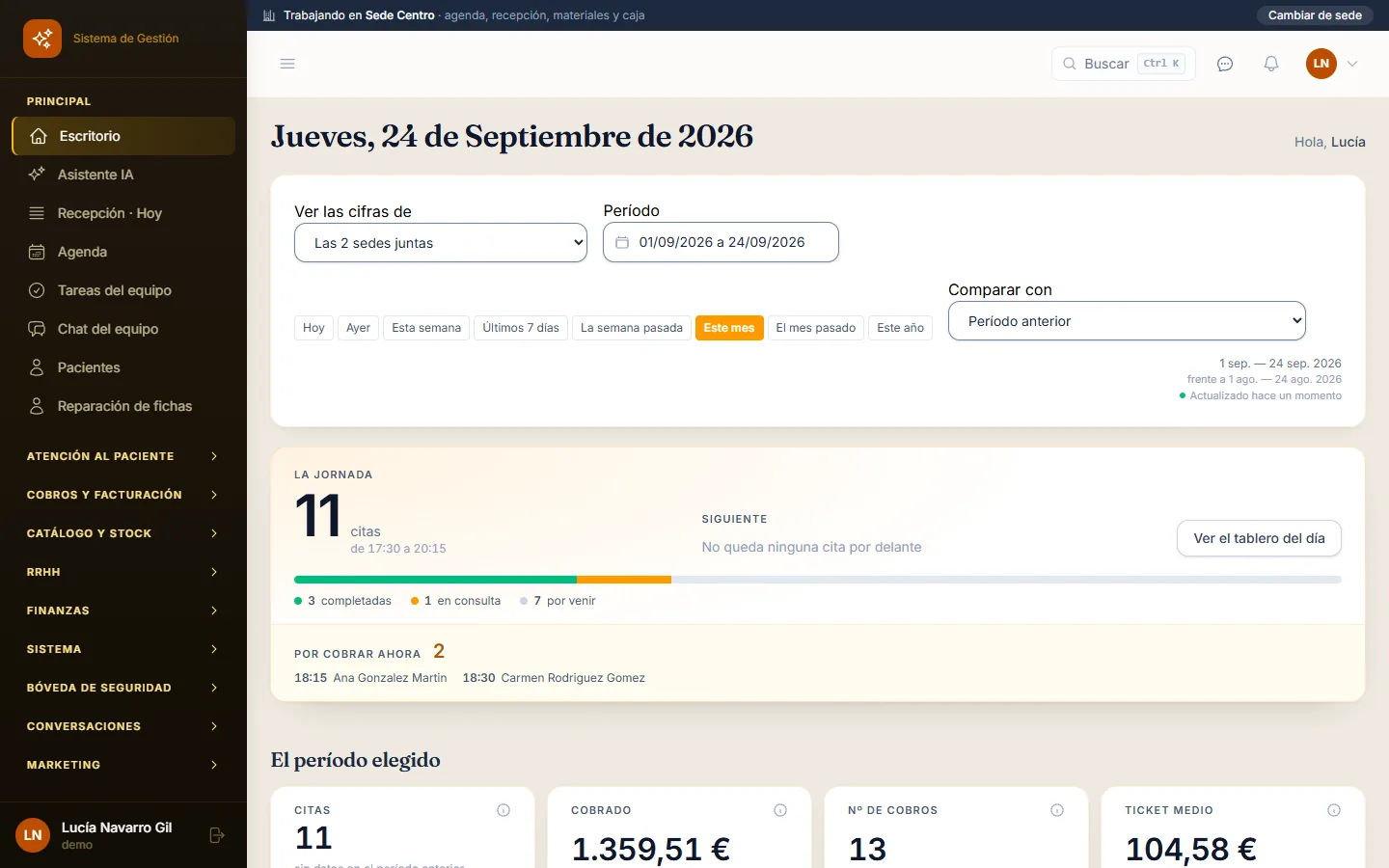Image resolution: width=1389 pixels, height=868 pixels.
Task: Open the notifications bell icon
Action: [1271, 64]
